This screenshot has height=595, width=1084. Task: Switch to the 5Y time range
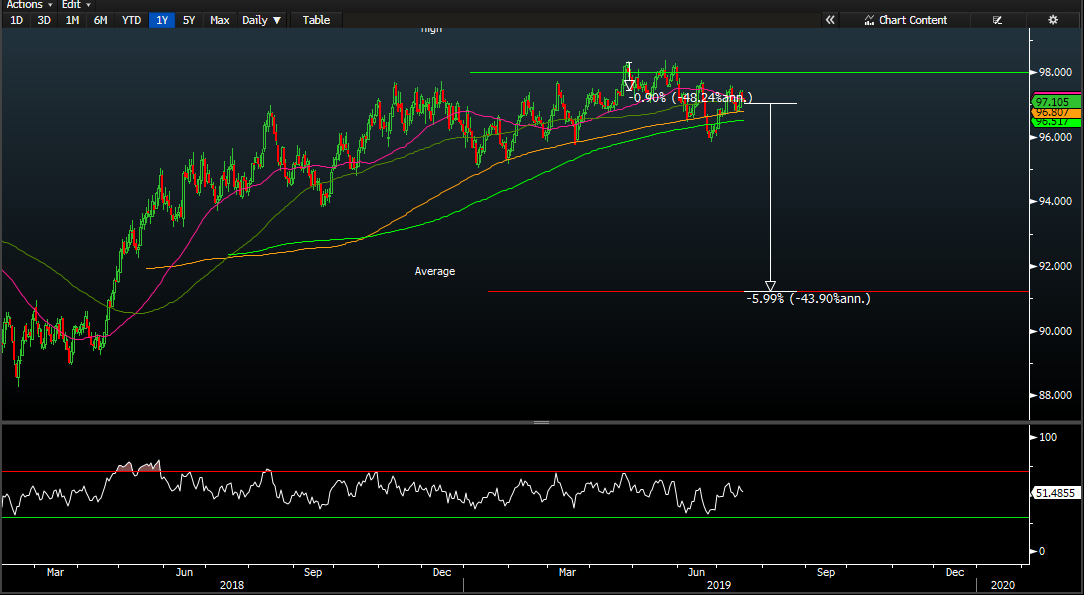tap(189, 20)
